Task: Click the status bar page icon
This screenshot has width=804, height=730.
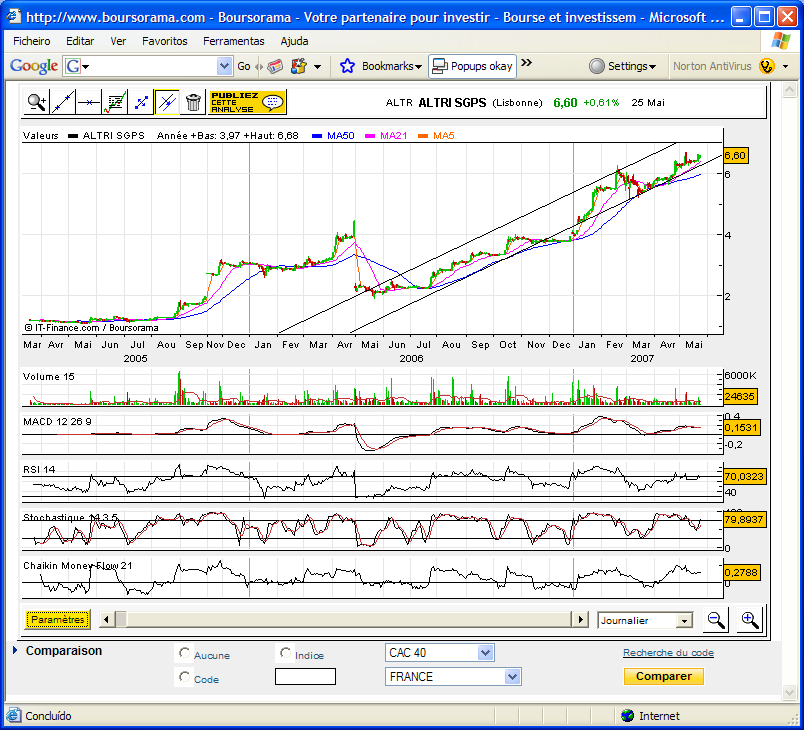Action: click(14, 716)
